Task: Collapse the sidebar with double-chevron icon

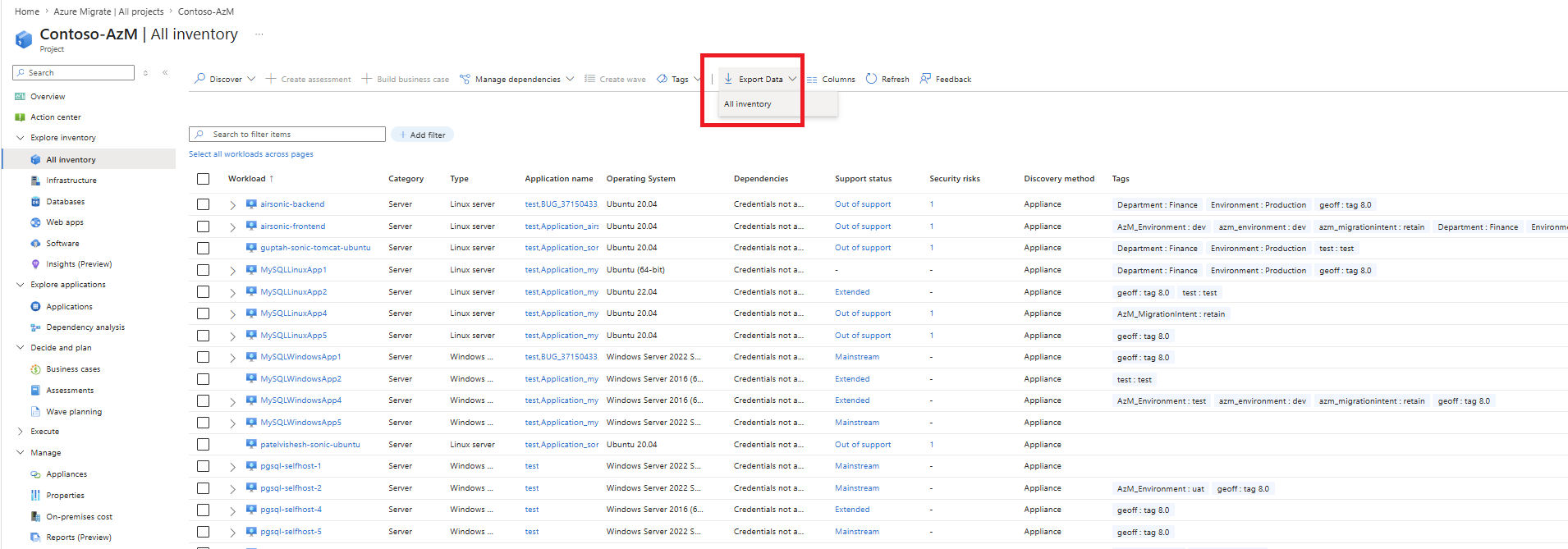Action: coord(165,73)
